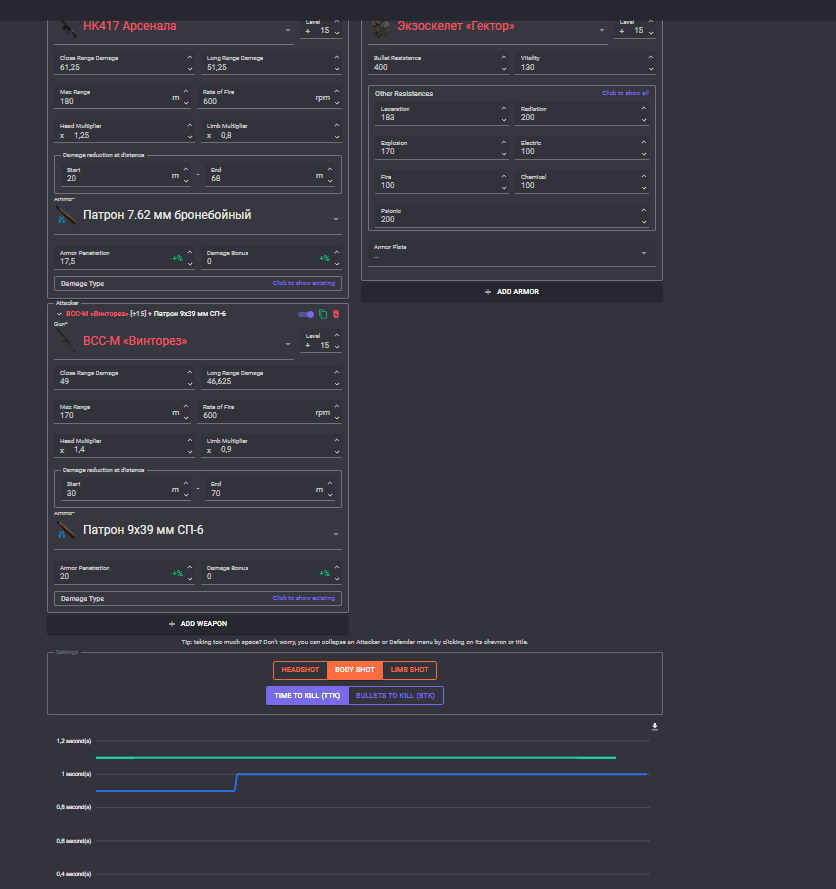
Task: Toggle the ВСС-М Винторез attacker visibility switch
Action: coord(306,314)
